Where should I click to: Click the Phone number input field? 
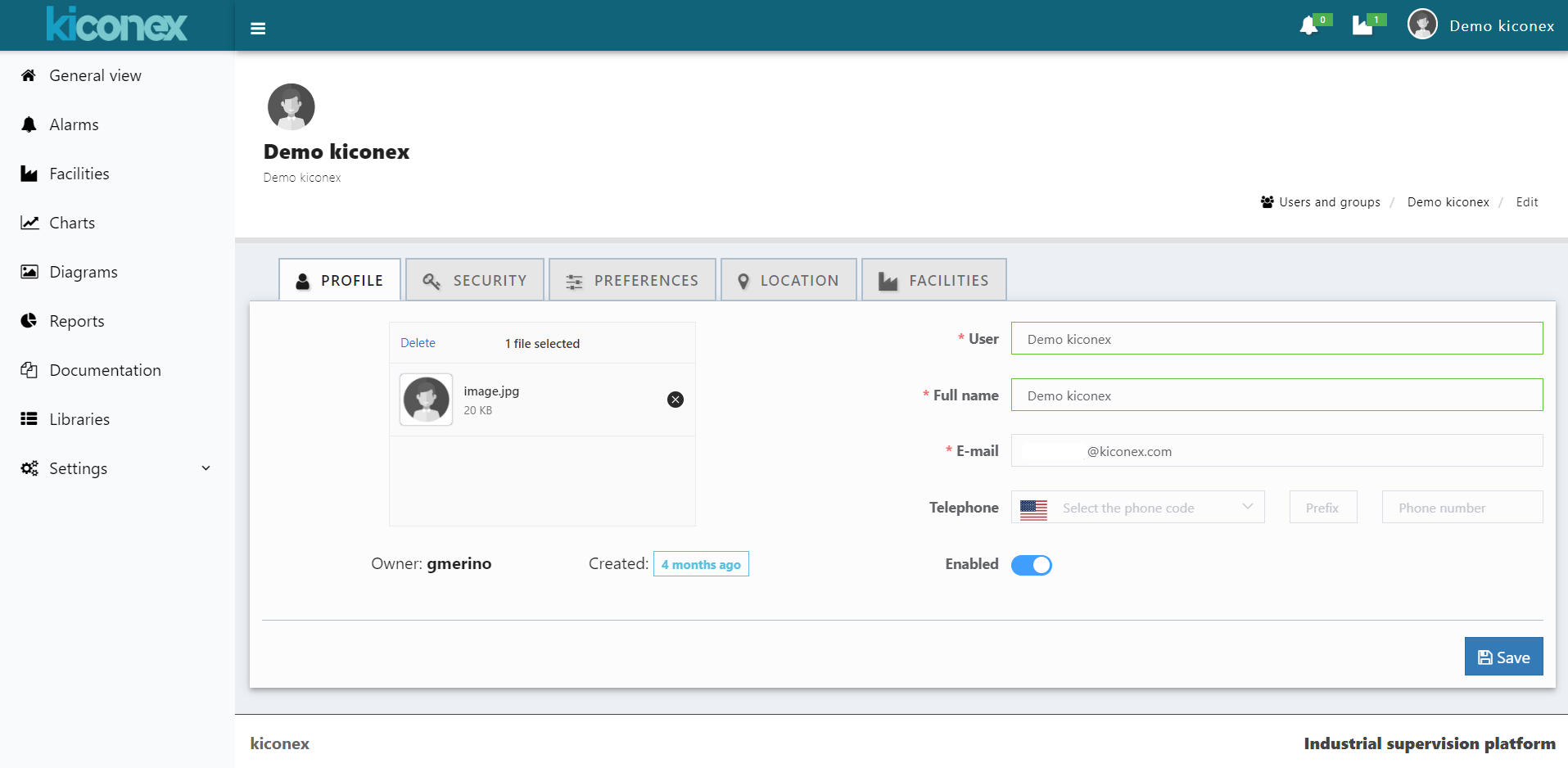pos(1462,508)
